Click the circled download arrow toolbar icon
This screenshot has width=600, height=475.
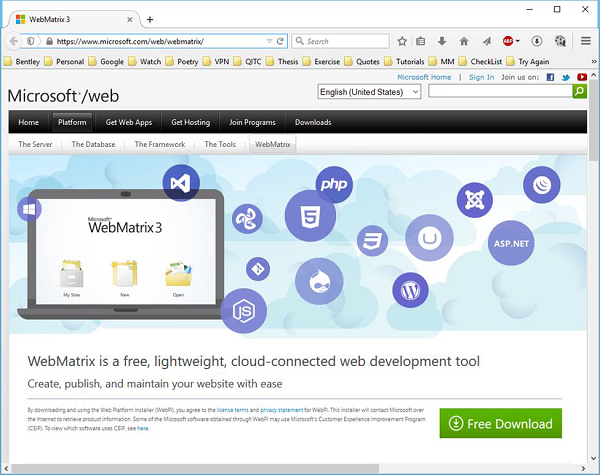[x=537, y=41]
